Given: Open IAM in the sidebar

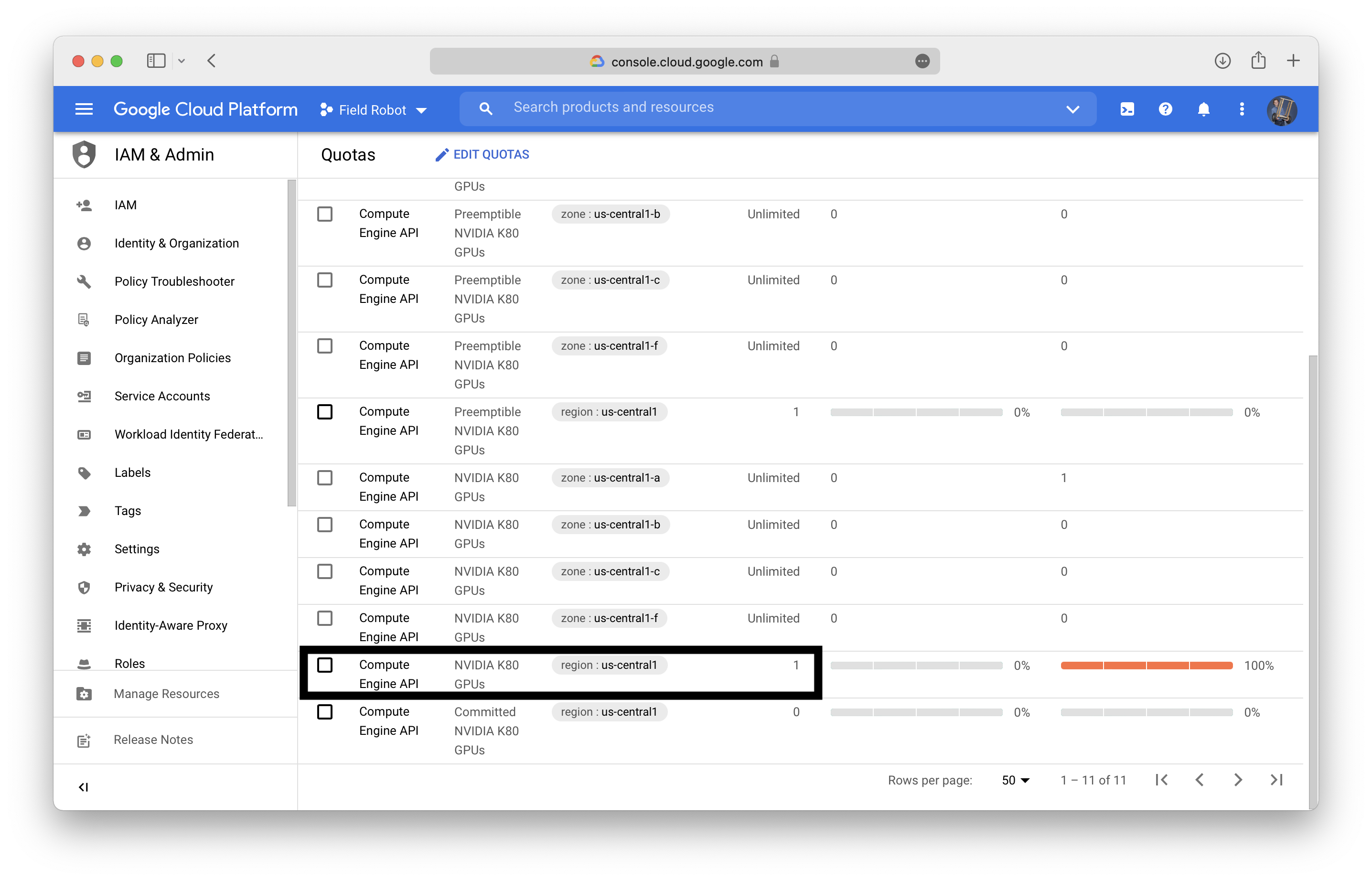Looking at the screenshot, I should click(x=125, y=205).
